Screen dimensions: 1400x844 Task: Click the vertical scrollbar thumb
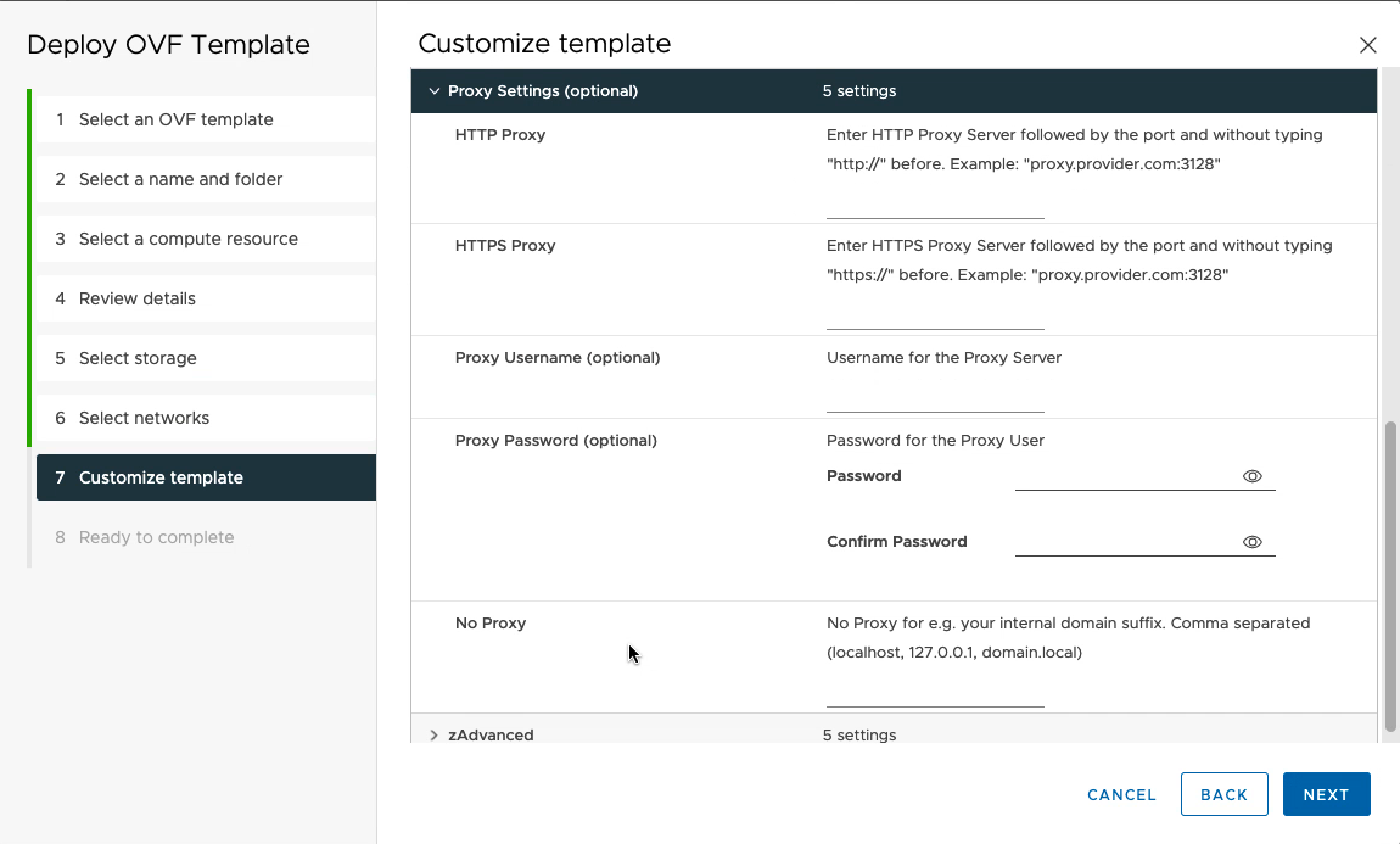pyautogui.click(x=1390, y=575)
